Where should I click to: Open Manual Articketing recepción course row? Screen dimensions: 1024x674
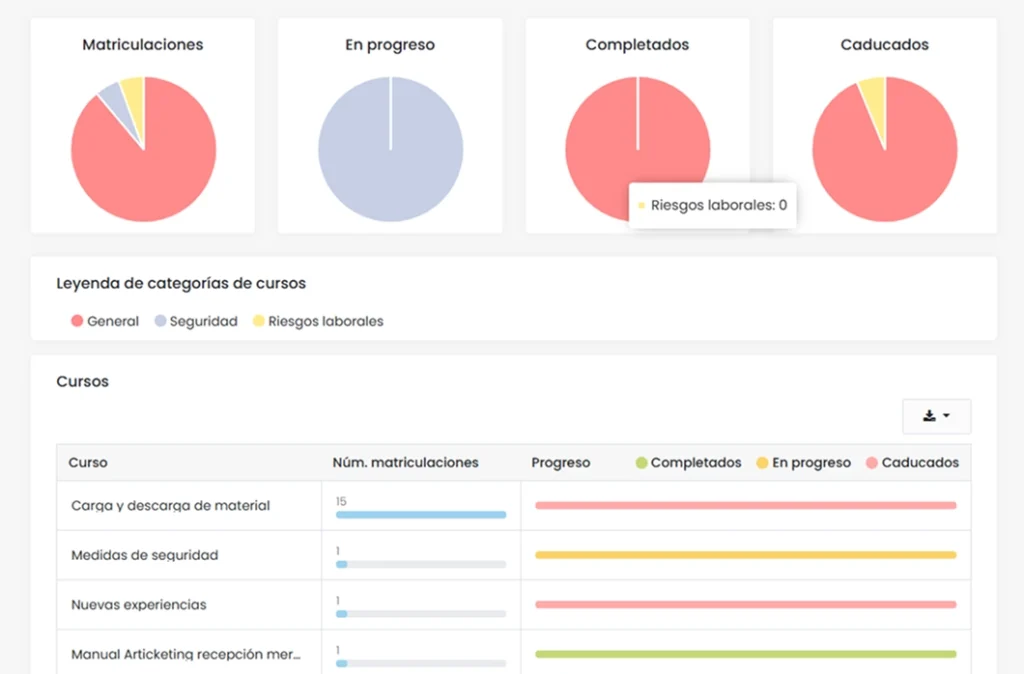[185, 655]
